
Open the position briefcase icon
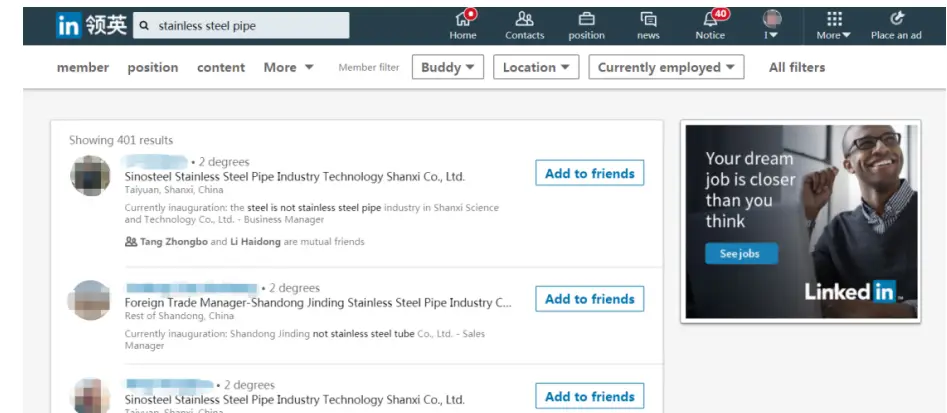(586, 19)
